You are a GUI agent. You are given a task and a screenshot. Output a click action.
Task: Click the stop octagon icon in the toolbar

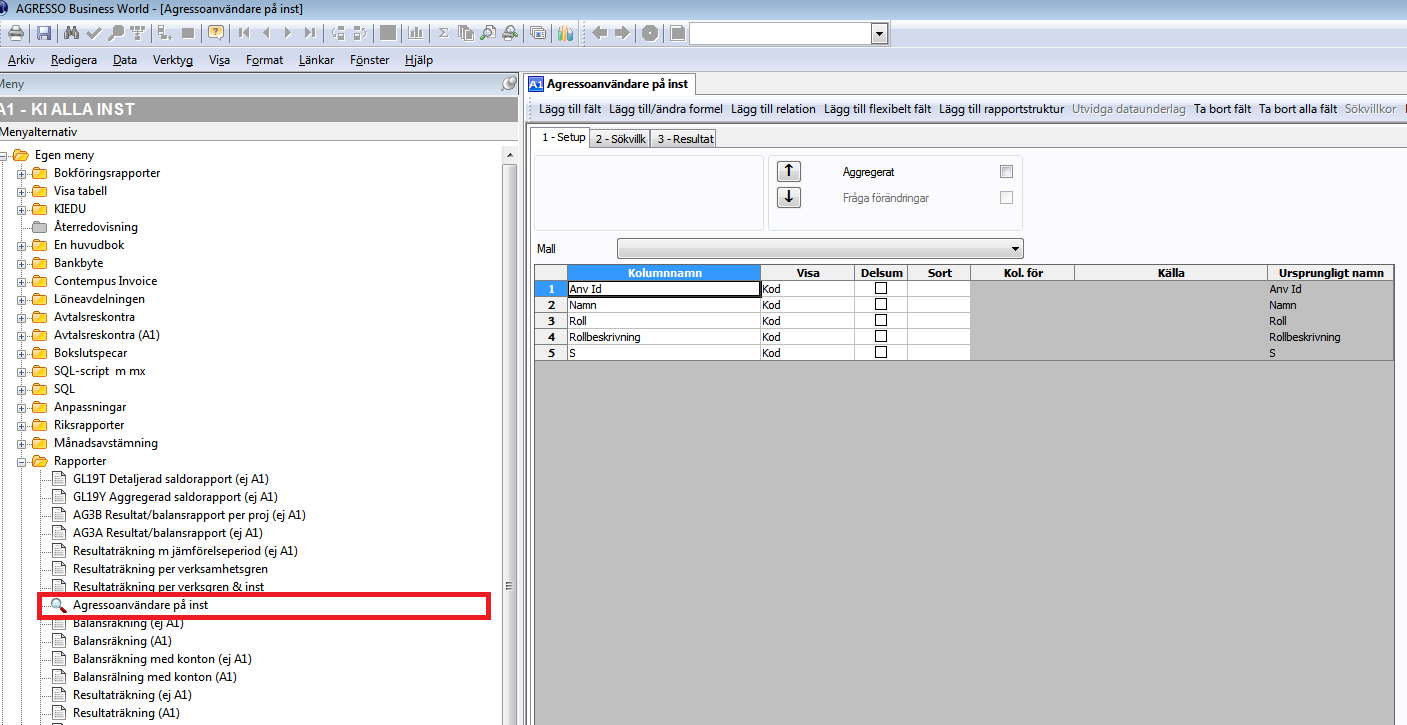(x=650, y=33)
